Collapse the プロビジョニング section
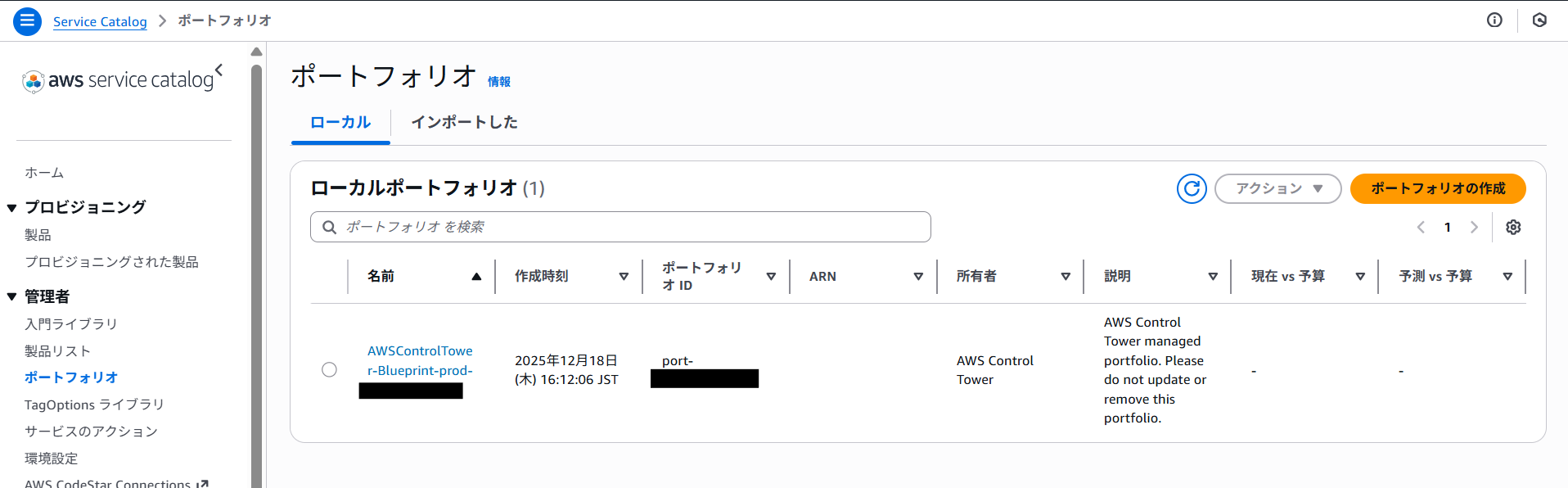The image size is (1568, 488). (x=12, y=208)
